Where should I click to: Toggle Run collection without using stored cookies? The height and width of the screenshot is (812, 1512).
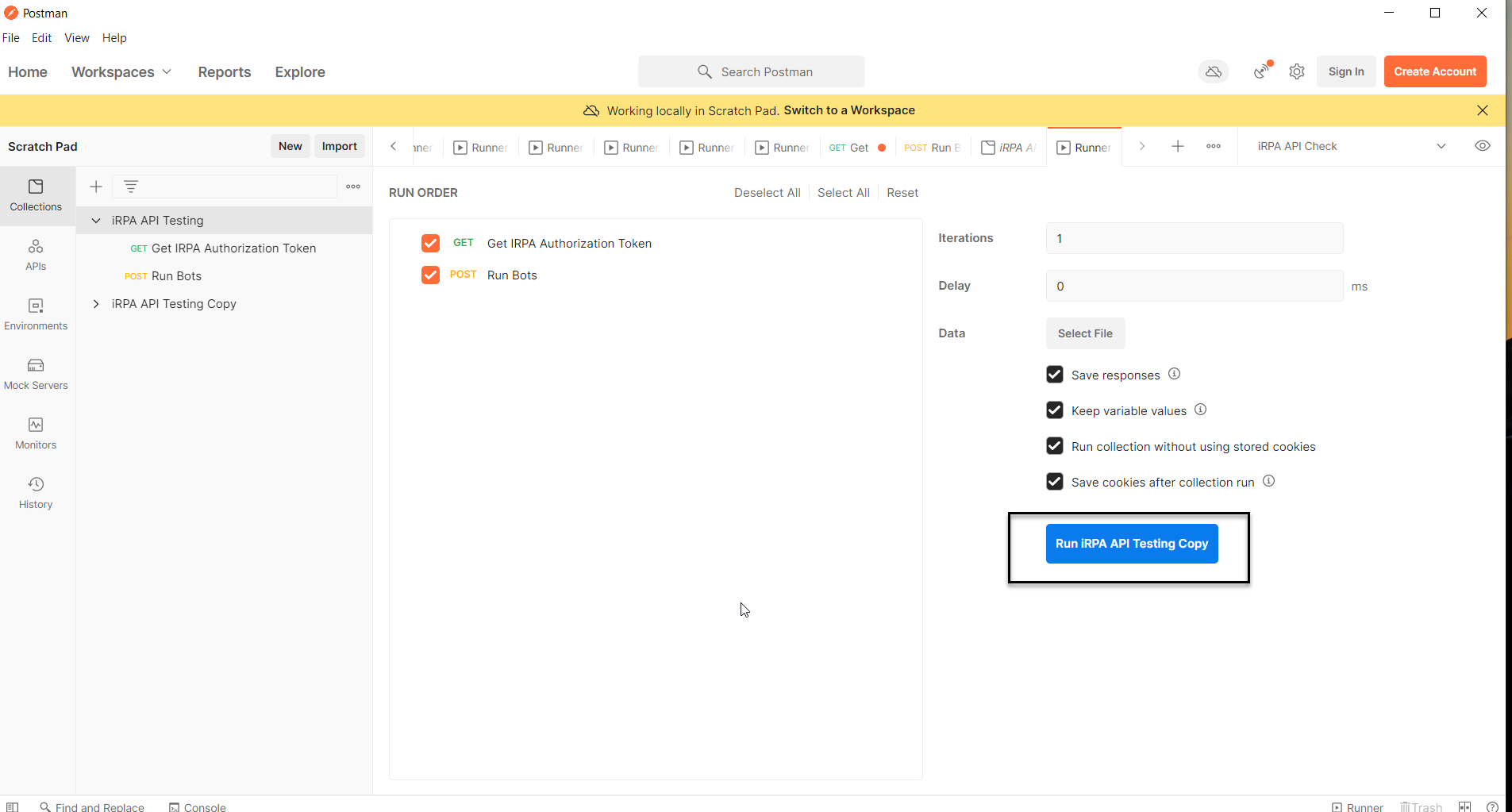click(x=1055, y=445)
